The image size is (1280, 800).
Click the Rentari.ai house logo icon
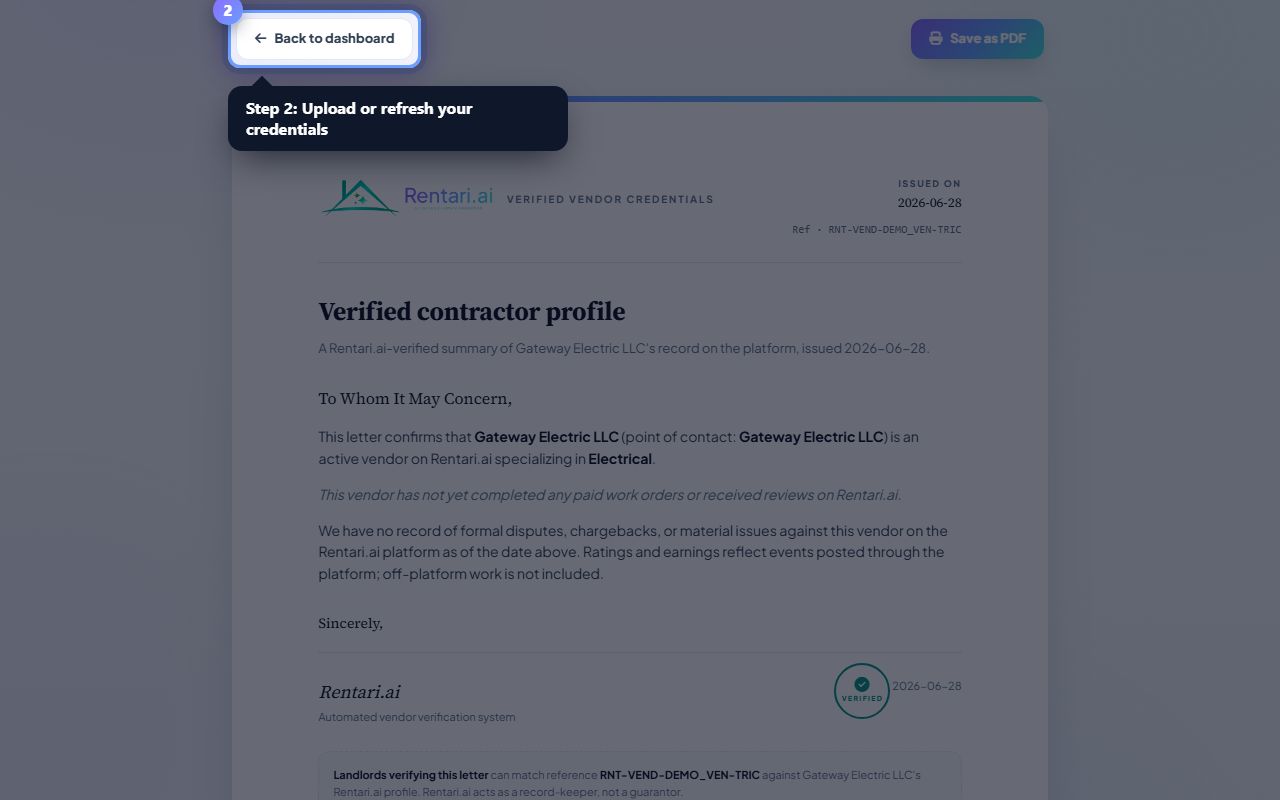[x=360, y=197]
